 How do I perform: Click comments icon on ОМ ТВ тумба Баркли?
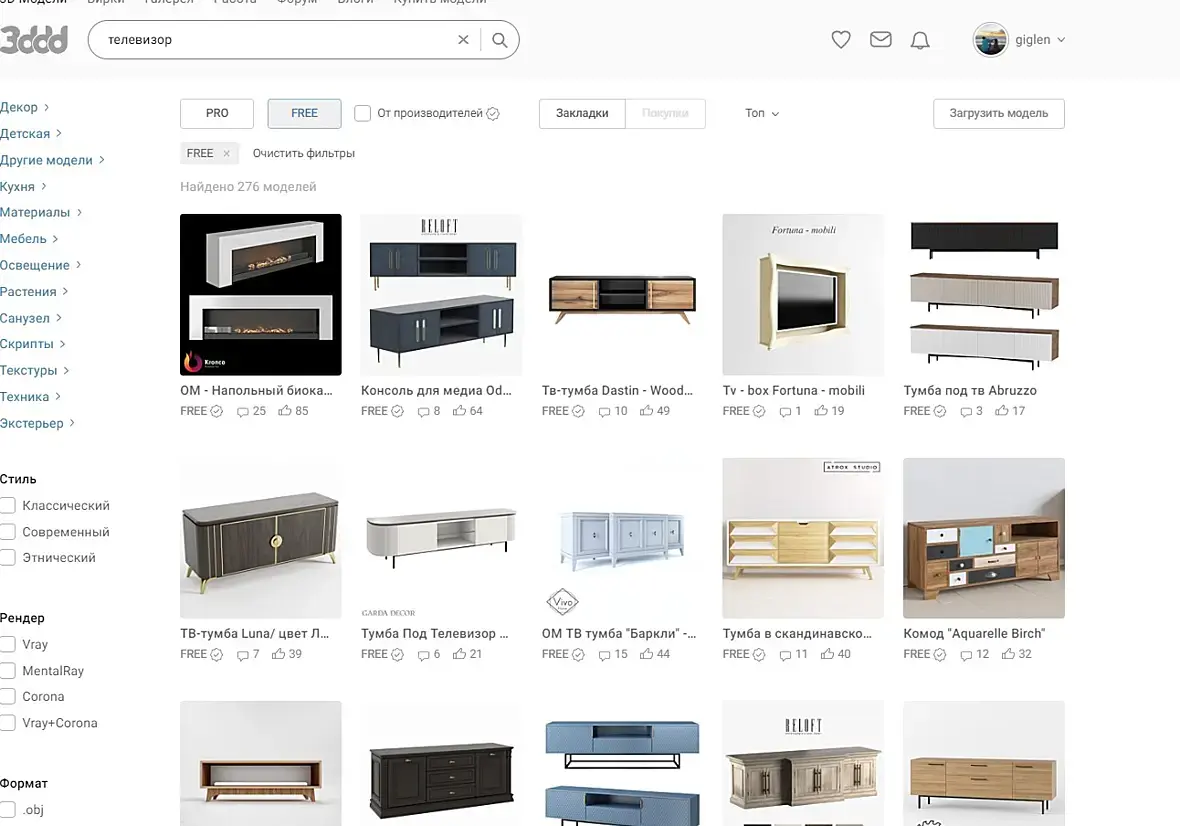(604, 654)
